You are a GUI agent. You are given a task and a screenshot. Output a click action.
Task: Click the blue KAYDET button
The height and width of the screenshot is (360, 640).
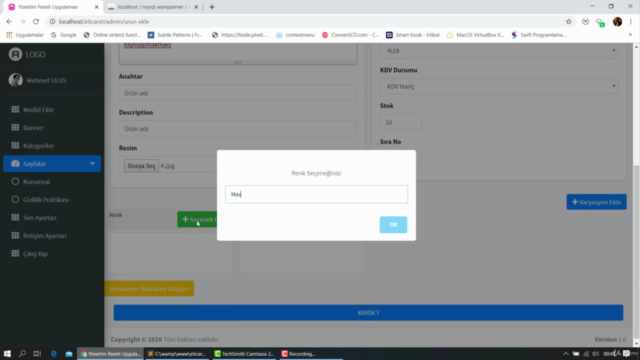pyautogui.click(x=368, y=313)
